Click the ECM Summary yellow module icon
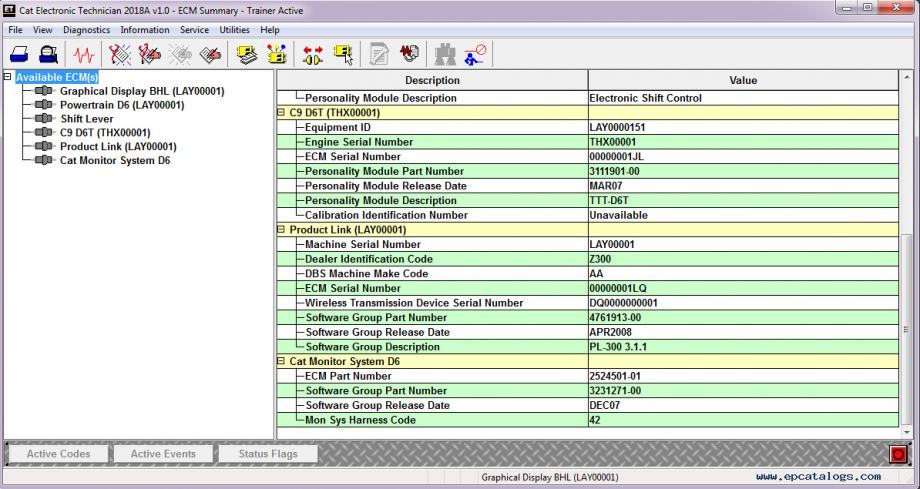 tap(246, 54)
